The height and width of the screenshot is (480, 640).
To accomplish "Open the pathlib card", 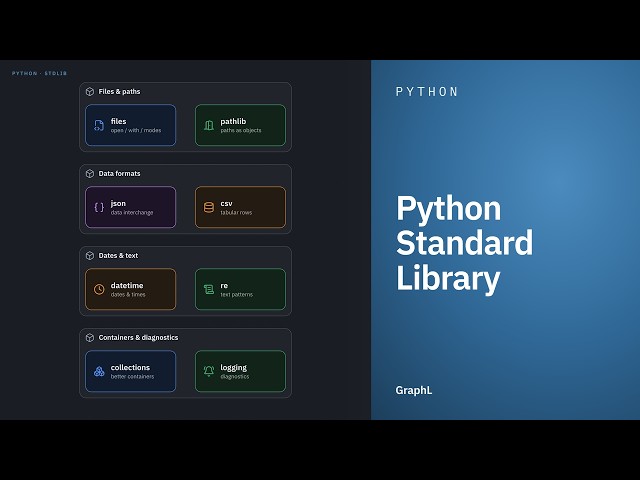I will pos(240,125).
